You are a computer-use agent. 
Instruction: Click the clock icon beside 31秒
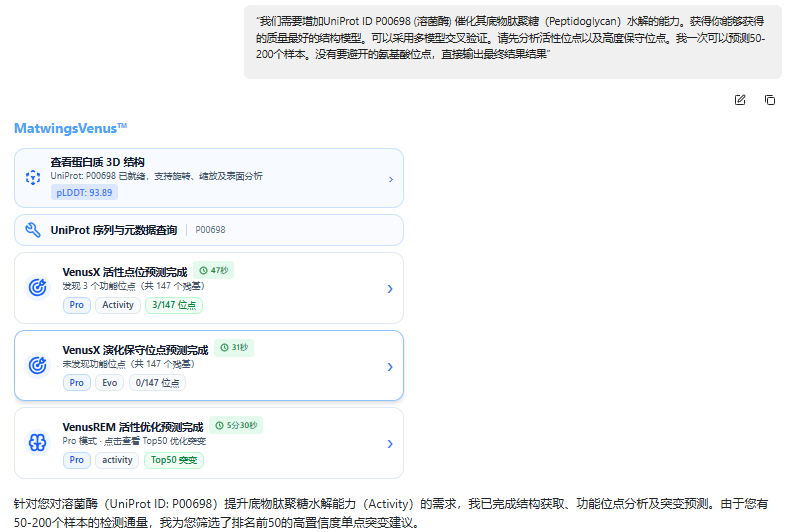click(224, 348)
